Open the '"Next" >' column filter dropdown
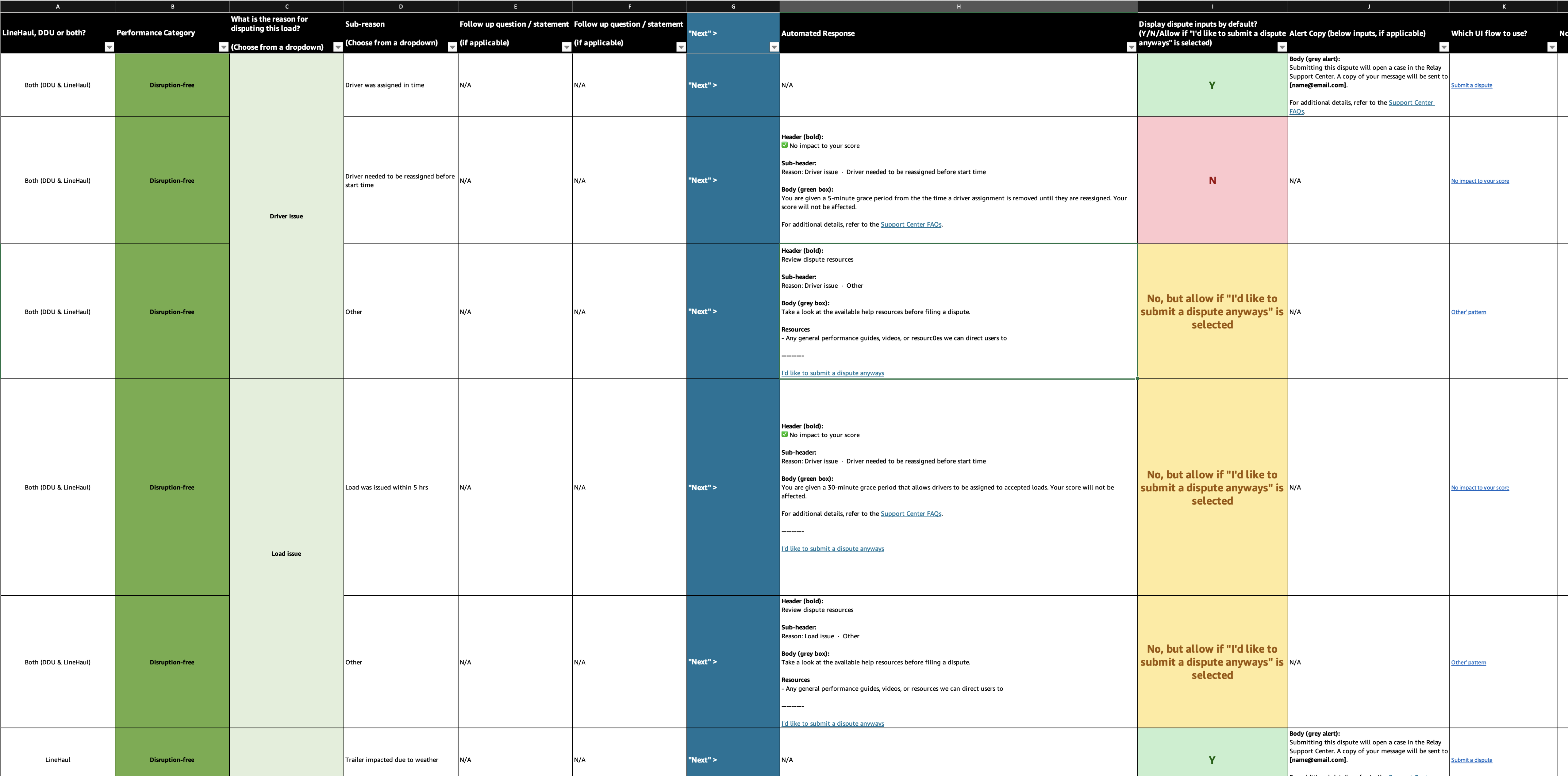Viewport: 1568px width, 776px height. pyautogui.click(x=774, y=48)
